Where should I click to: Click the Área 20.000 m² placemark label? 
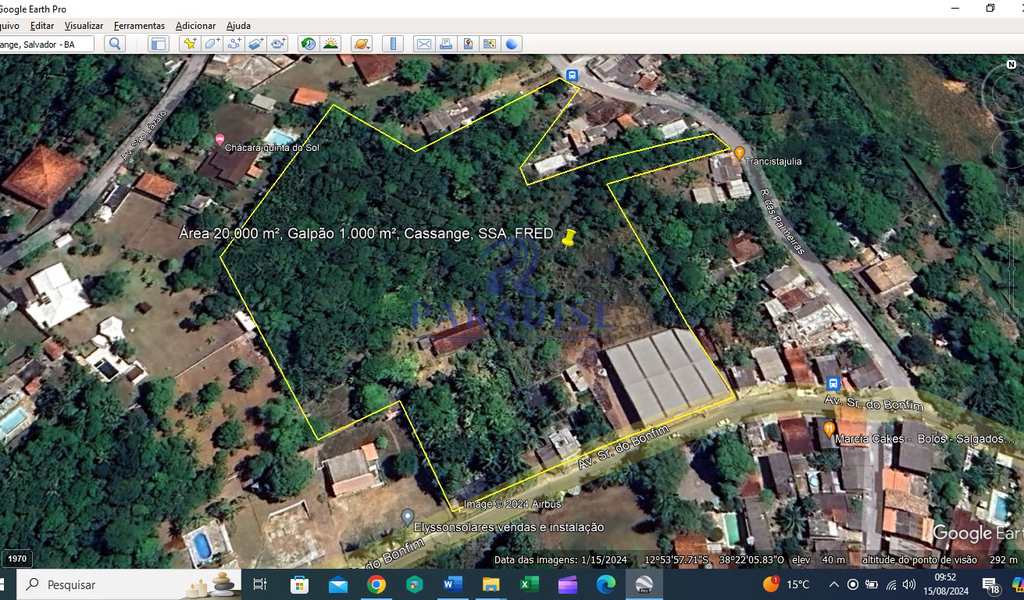click(366, 234)
